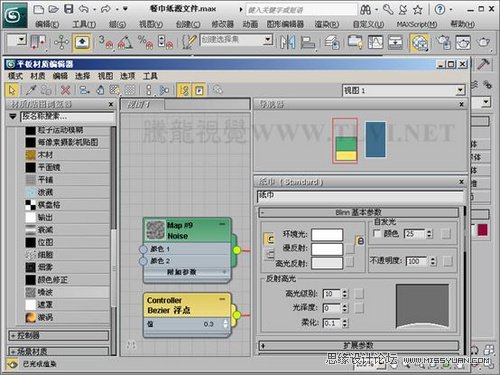Screen dimensions: 500x375
Task: Click the star favorites icon
Action: (x=418, y=10)
